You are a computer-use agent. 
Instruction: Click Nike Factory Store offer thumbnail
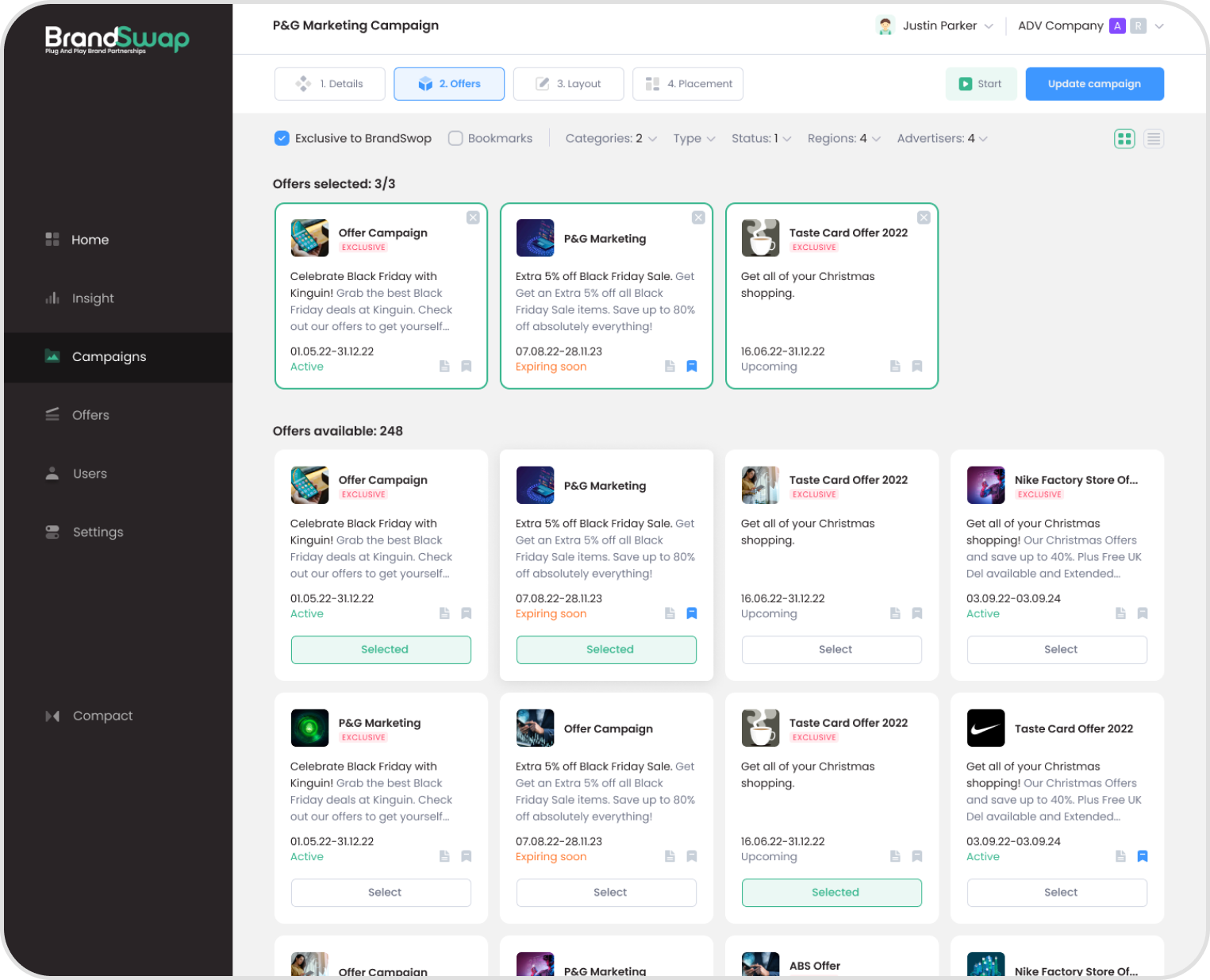point(986,486)
